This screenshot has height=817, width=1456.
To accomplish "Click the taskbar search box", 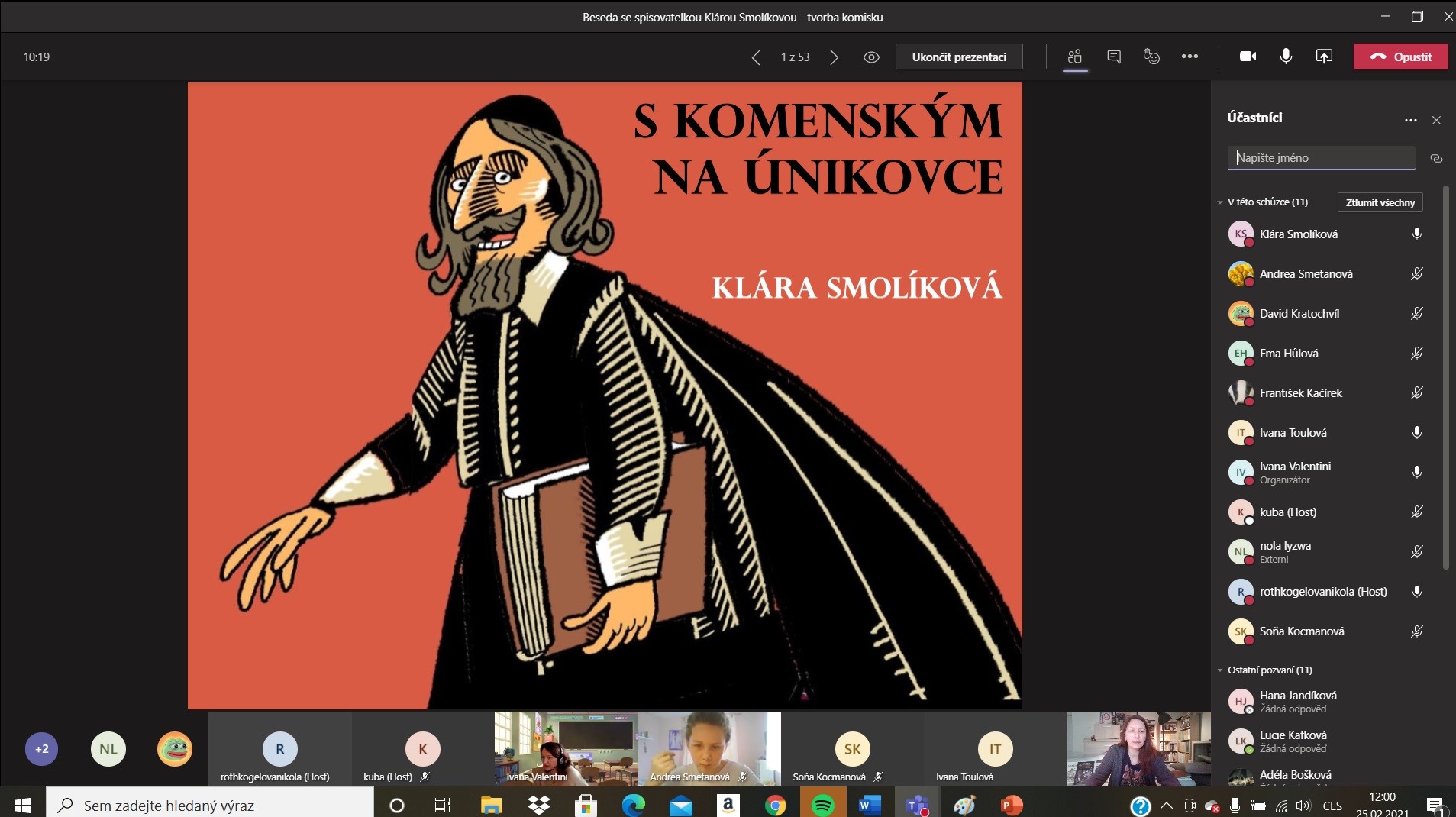I will (x=210, y=805).
